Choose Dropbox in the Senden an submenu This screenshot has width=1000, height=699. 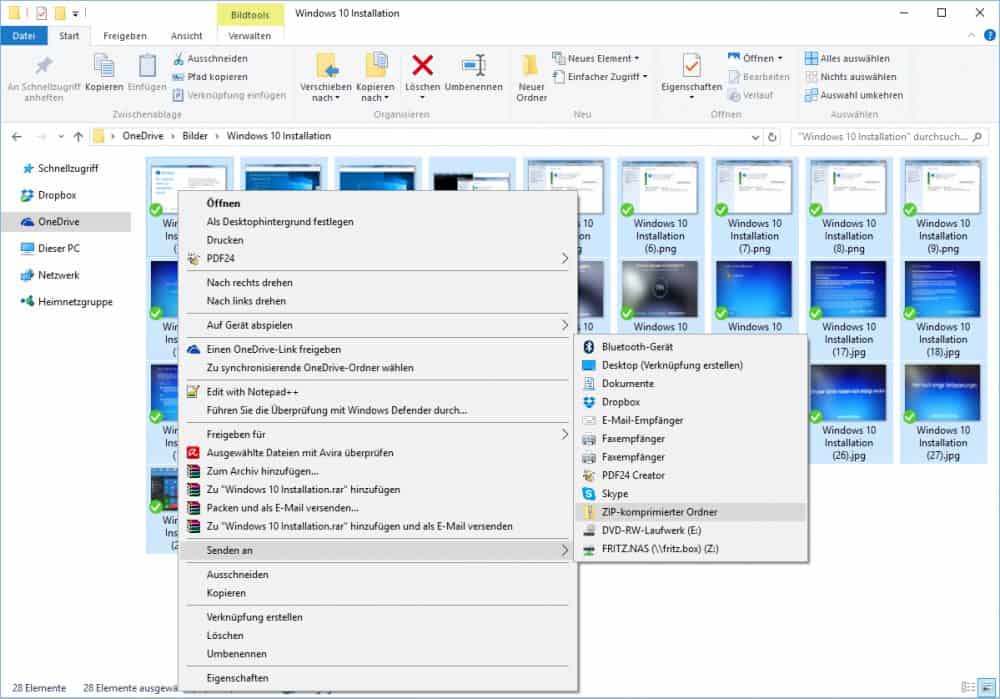click(x=691, y=402)
